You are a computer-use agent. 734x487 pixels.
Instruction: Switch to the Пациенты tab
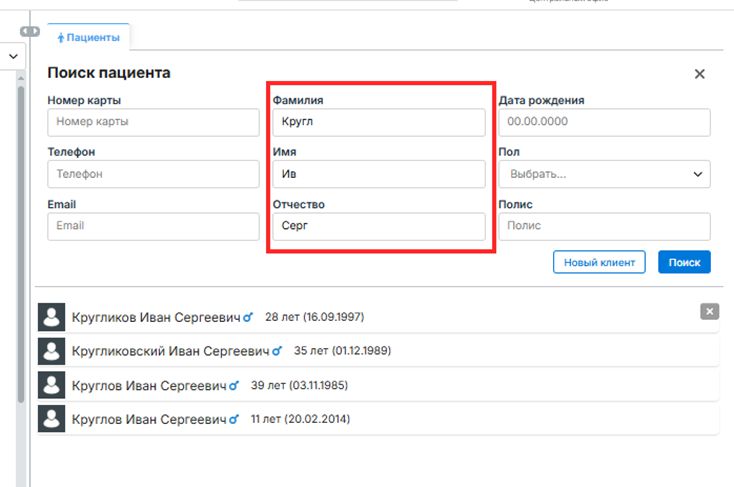click(89, 38)
